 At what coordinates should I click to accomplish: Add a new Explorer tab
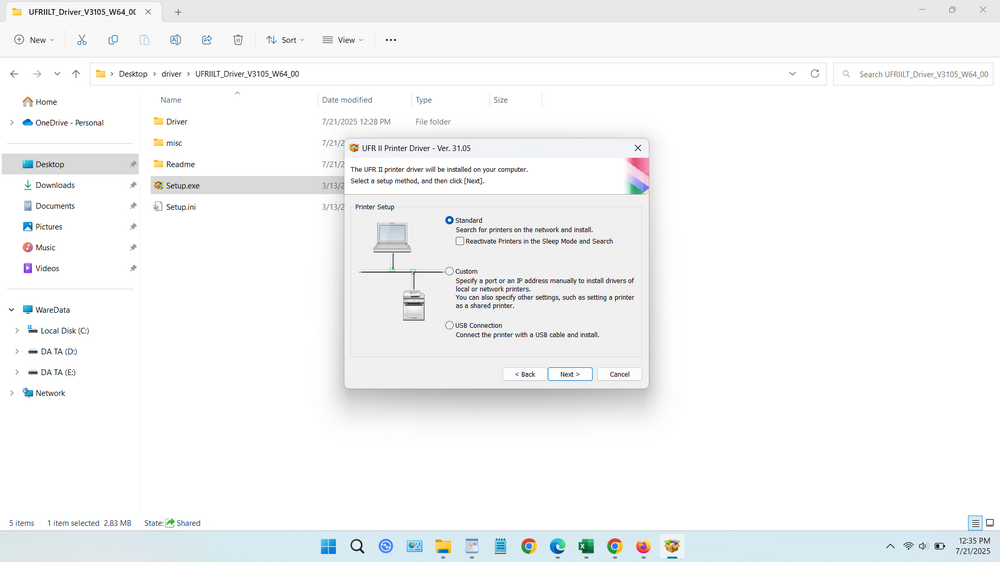pos(178,12)
